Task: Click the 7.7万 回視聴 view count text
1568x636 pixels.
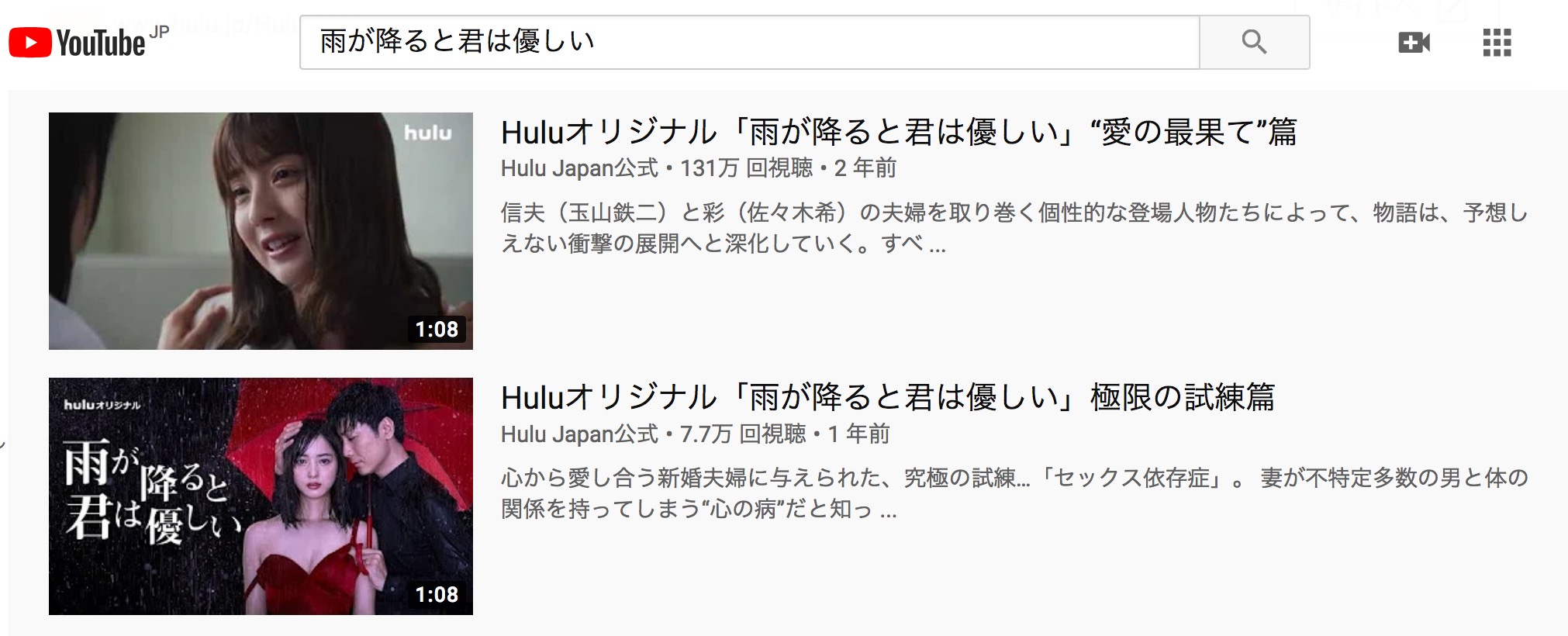Action: tap(743, 434)
